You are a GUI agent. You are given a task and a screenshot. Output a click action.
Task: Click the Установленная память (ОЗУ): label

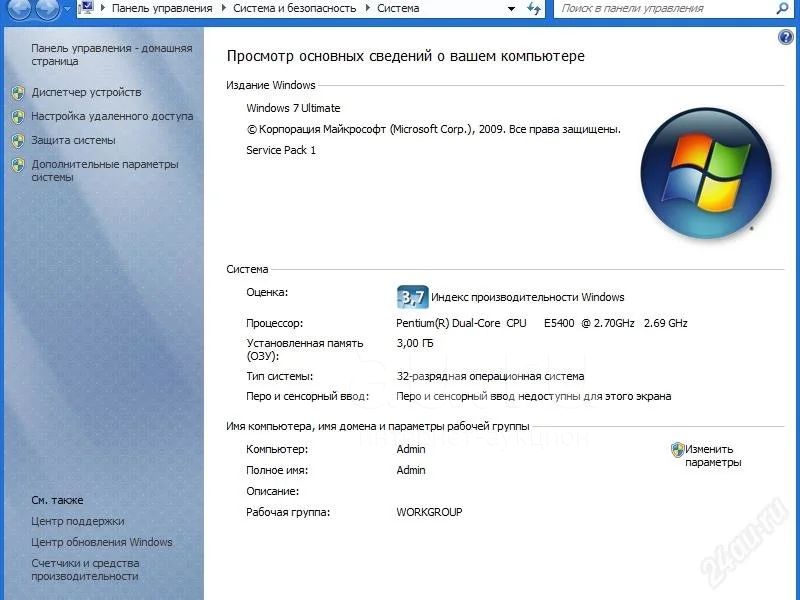pyautogui.click(x=305, y=349)
